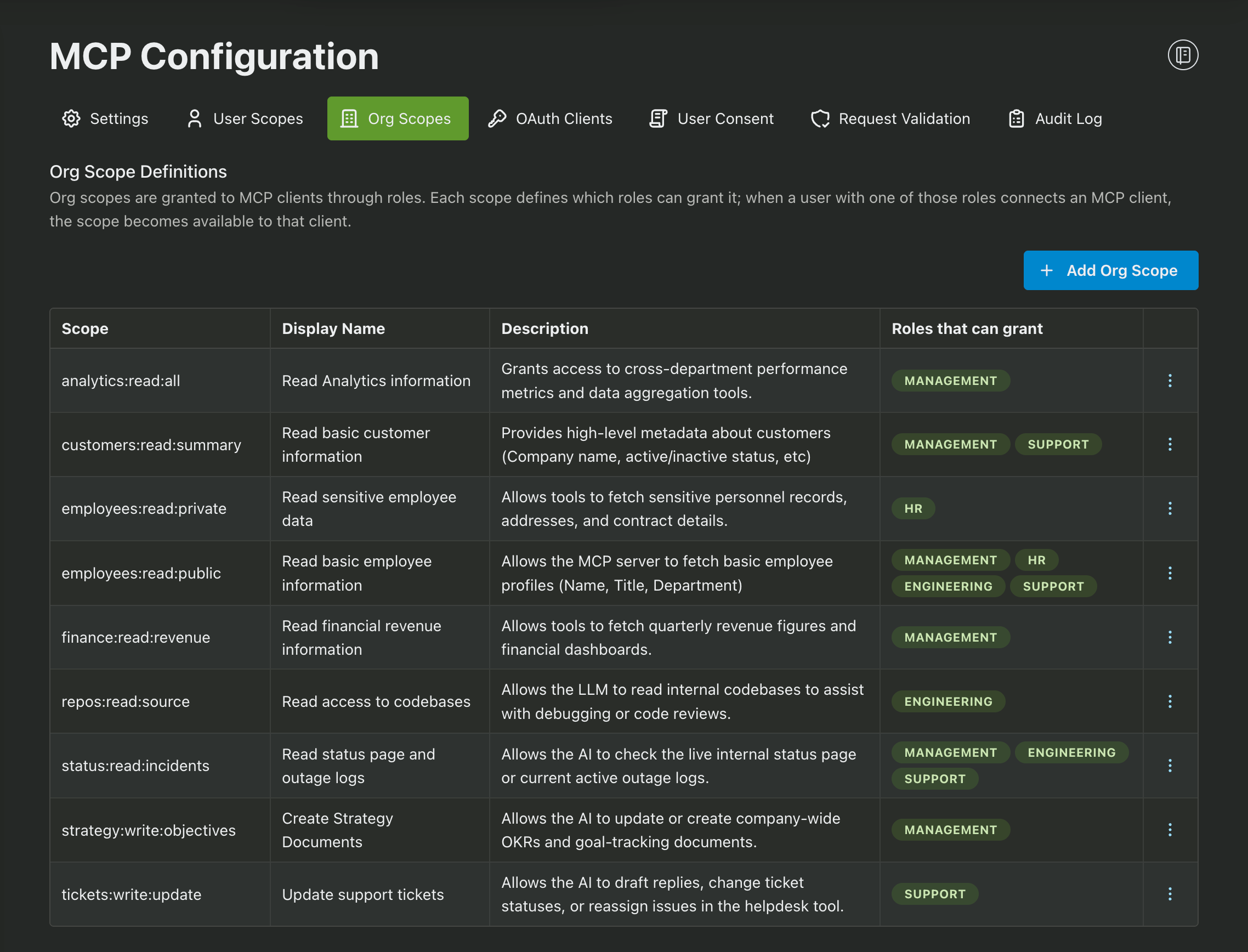Open the row menu for strategy:write:objectives

[x=1170, y=830]
